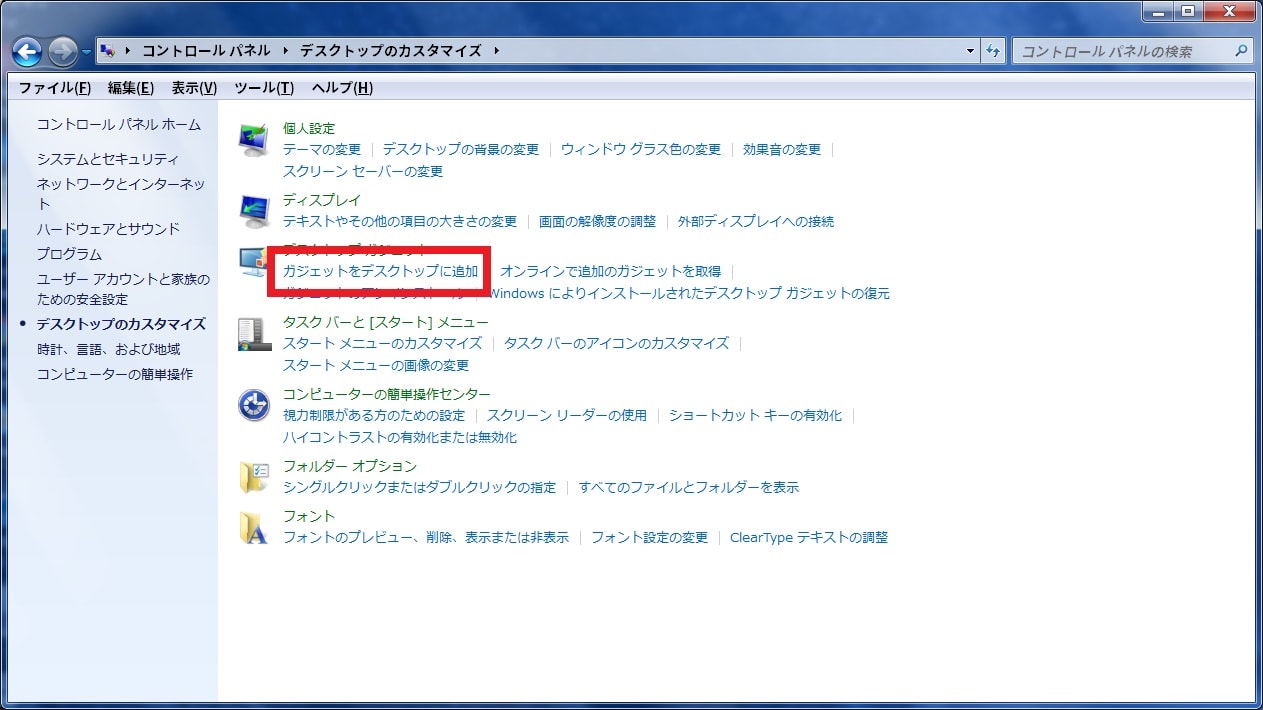Image resolution: width=1263 pixels, height=710 pixels.
Task: Open the recent pages dropdown arrow
Action: coord(87,52)
